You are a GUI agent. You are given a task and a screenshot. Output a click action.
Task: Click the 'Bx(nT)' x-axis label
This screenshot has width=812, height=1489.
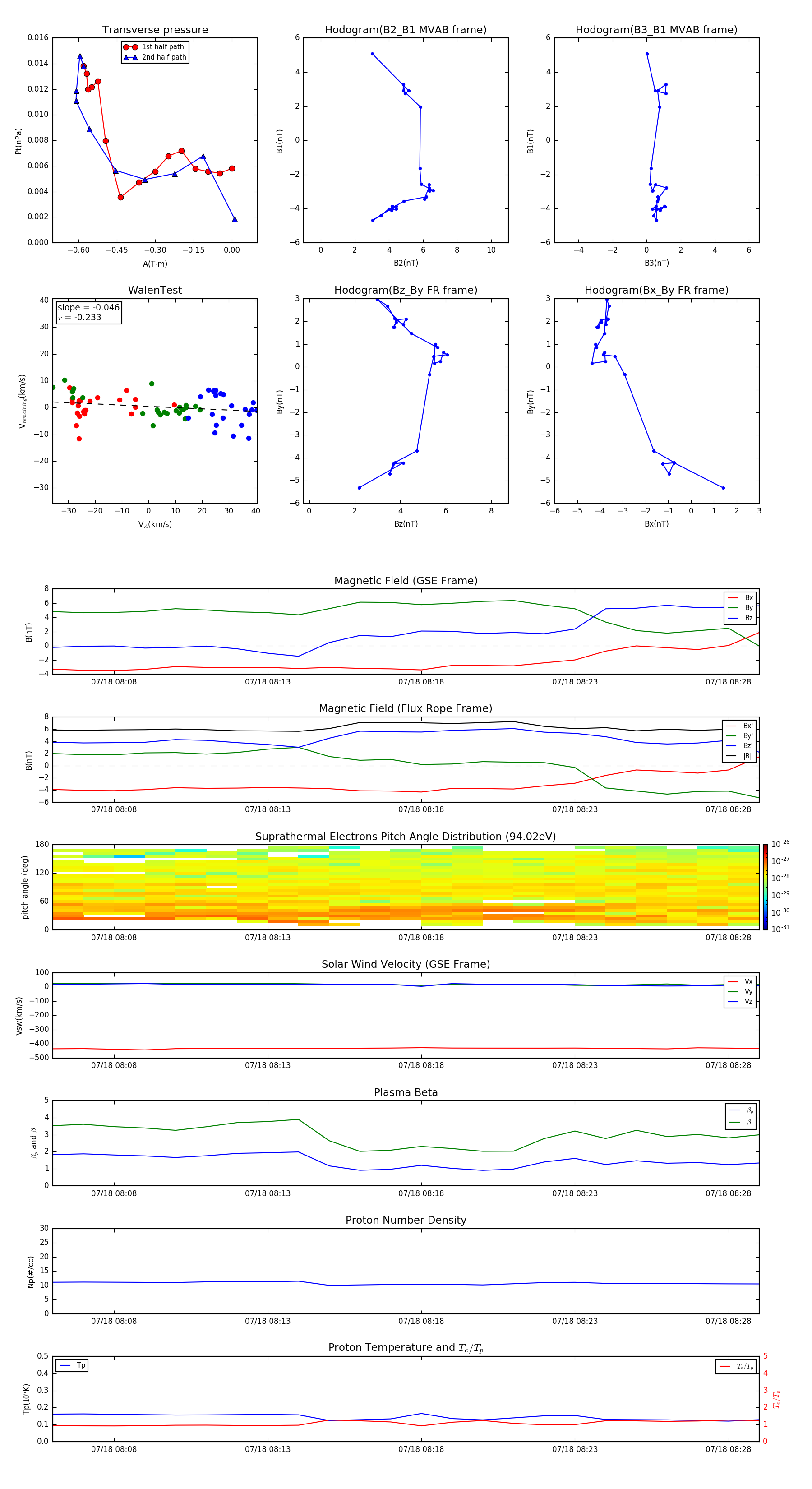[656, 524]
